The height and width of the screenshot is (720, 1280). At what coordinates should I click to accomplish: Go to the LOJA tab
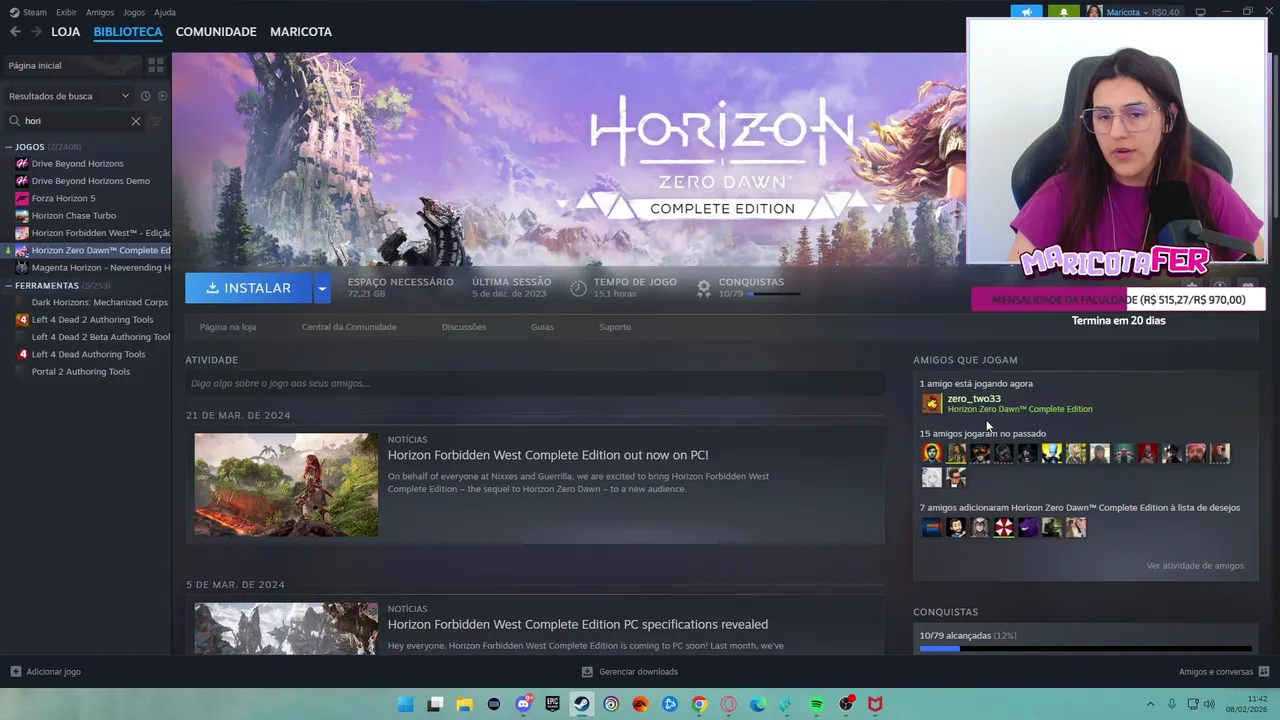pos(66,32)
